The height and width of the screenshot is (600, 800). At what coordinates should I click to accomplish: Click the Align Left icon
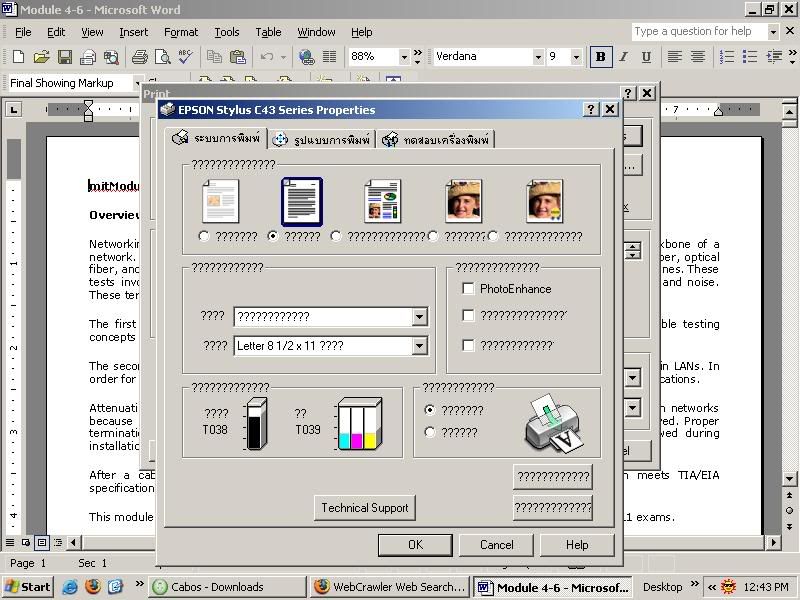(x=674, y=57)
